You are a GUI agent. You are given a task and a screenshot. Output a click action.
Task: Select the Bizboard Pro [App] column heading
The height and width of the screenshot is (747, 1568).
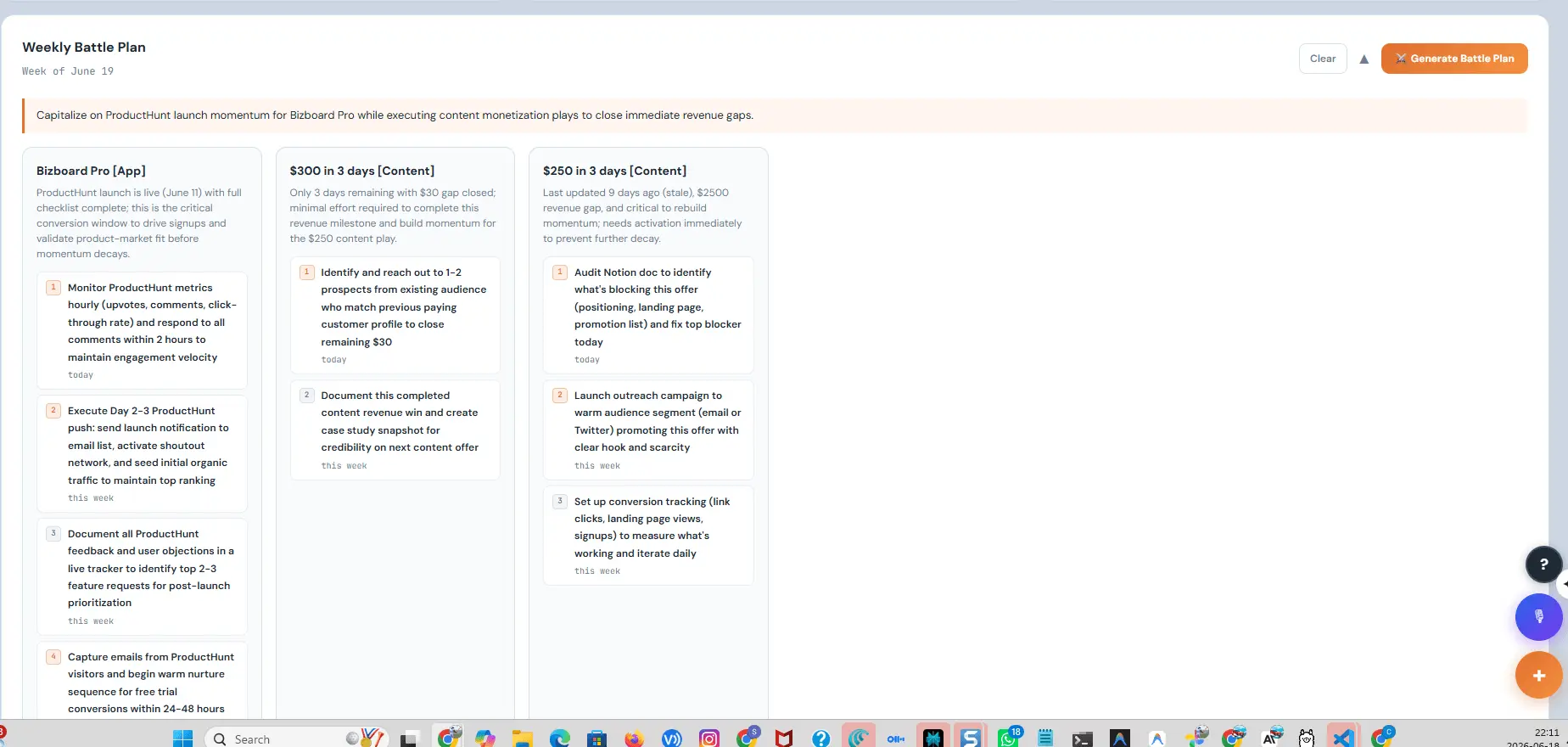tap(91, 171)
